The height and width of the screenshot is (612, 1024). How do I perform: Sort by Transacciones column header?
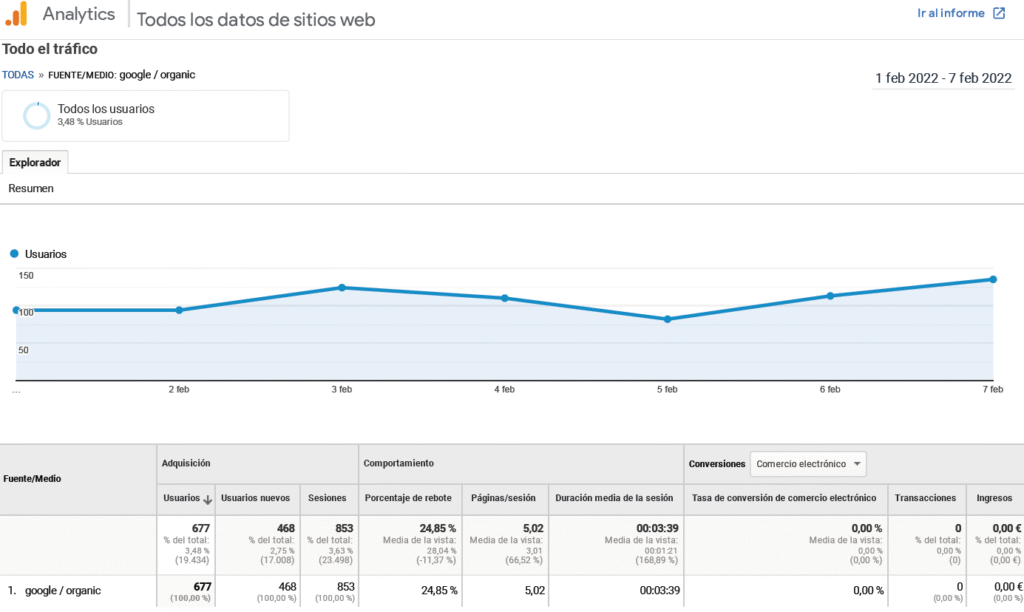point(925,498)
